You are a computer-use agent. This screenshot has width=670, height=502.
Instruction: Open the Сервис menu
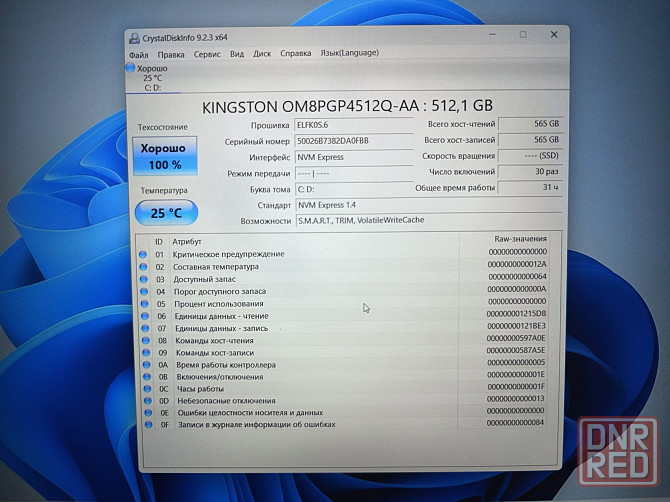click(207, 54)
